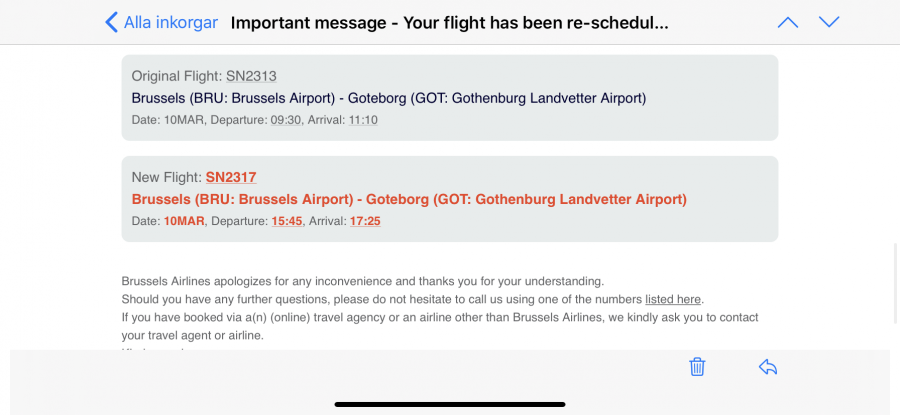The width and height of the screenshot is (900, 415).
Task: Tap the "New Flight:" label
Action: tap(166, 177)
